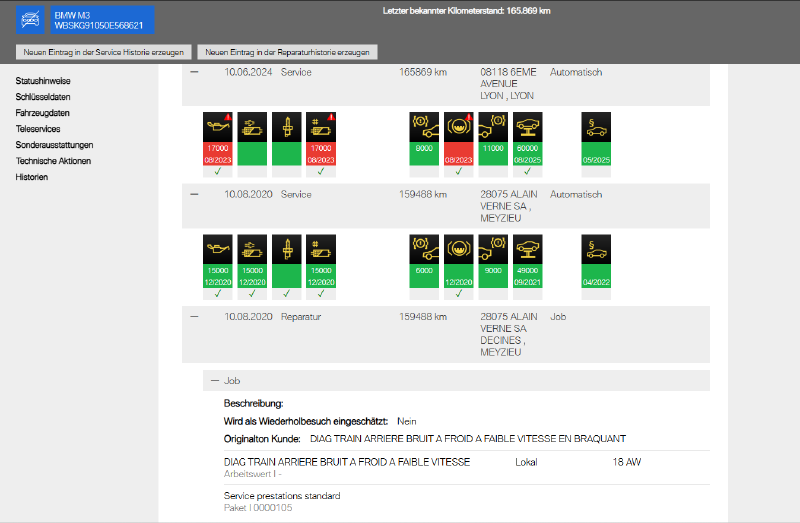
Task: Click the Lokal label in job row
Action: click(526, 462)
